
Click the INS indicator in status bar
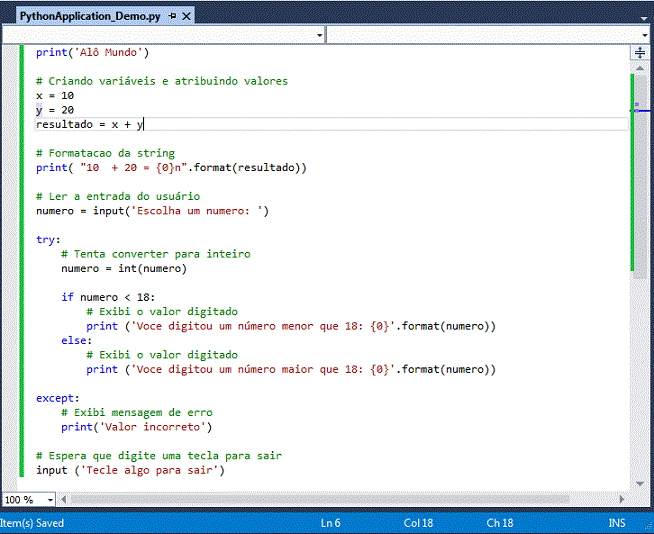coord(616,523)
